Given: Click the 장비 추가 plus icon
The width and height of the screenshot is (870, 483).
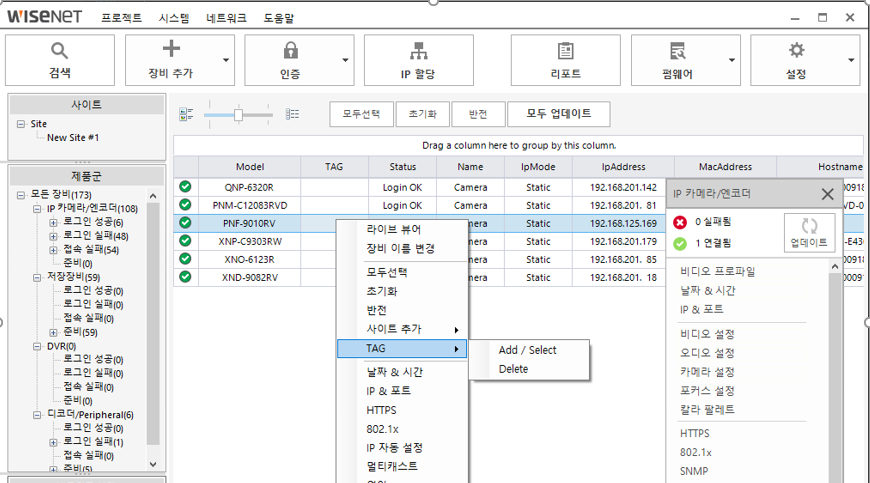Looking at the screenshot, I should tap(171, 49).
